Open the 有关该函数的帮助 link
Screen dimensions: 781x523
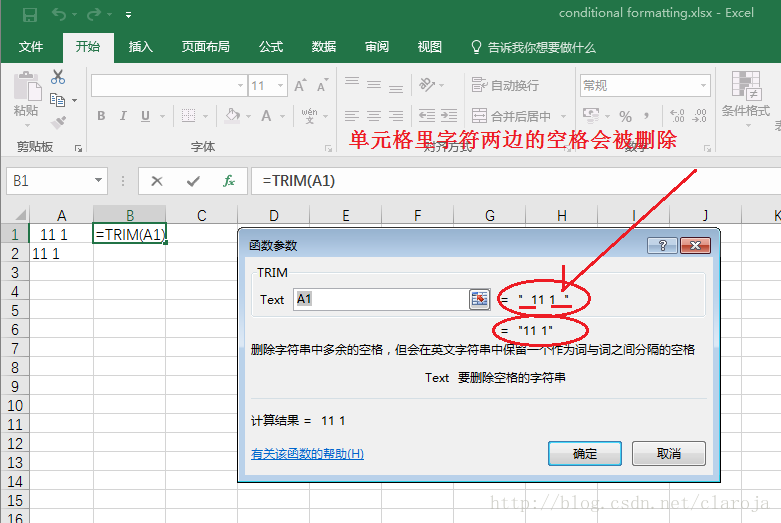click(307, 453)
